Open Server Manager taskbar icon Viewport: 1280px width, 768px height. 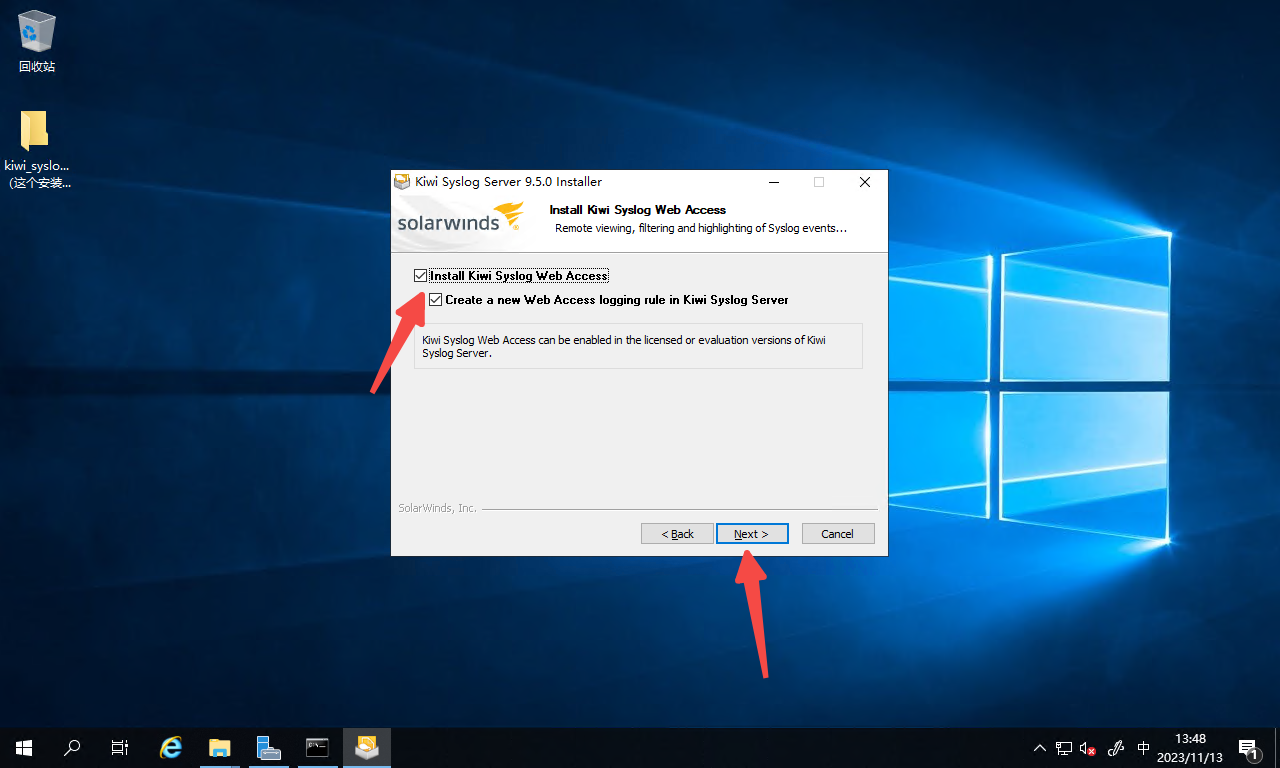[x=268, y=747]
